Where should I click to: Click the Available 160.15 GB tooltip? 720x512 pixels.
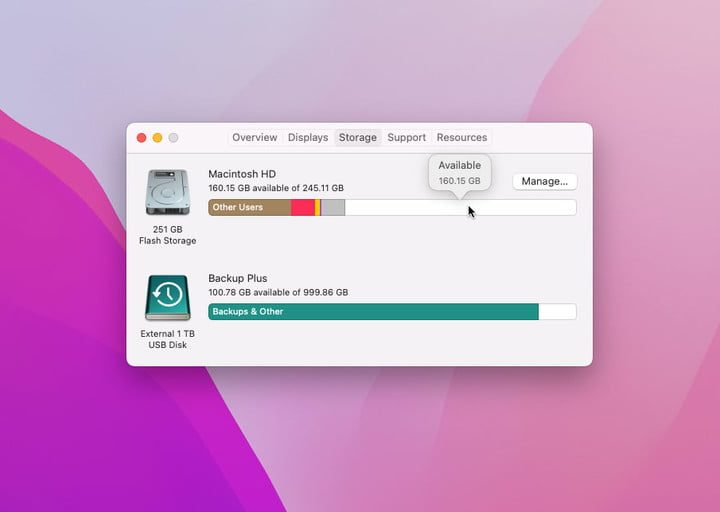(x=460, y=173)
